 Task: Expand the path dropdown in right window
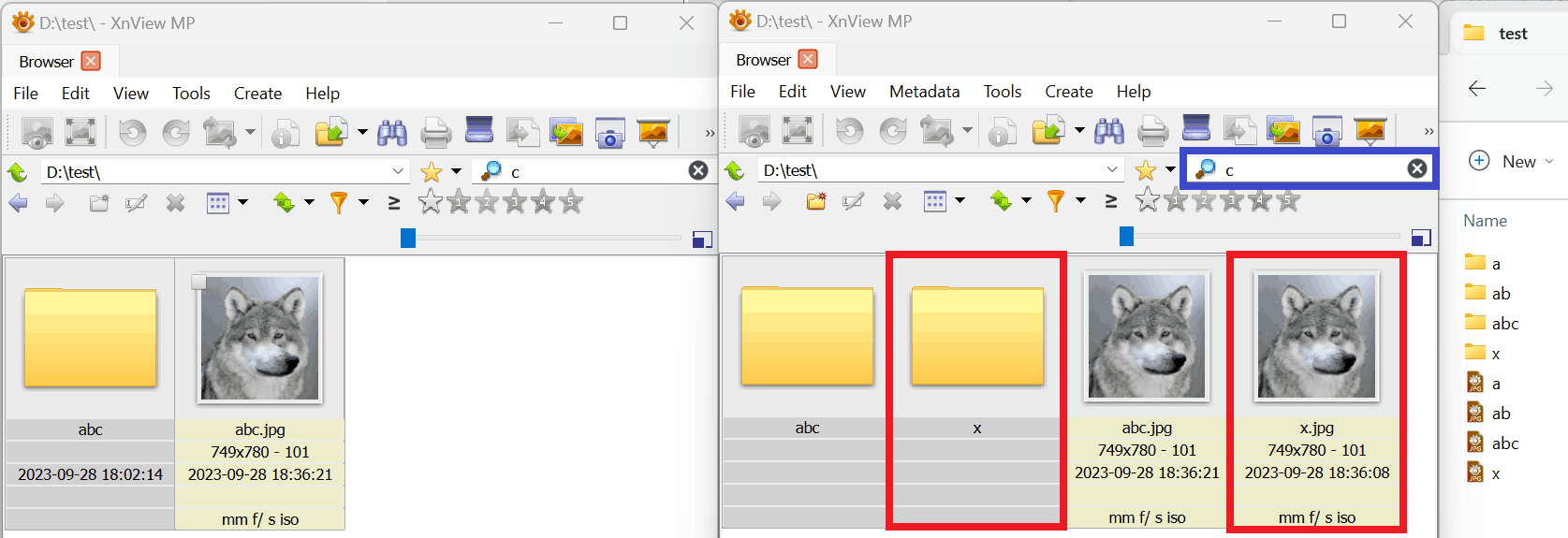[1112, 169]
